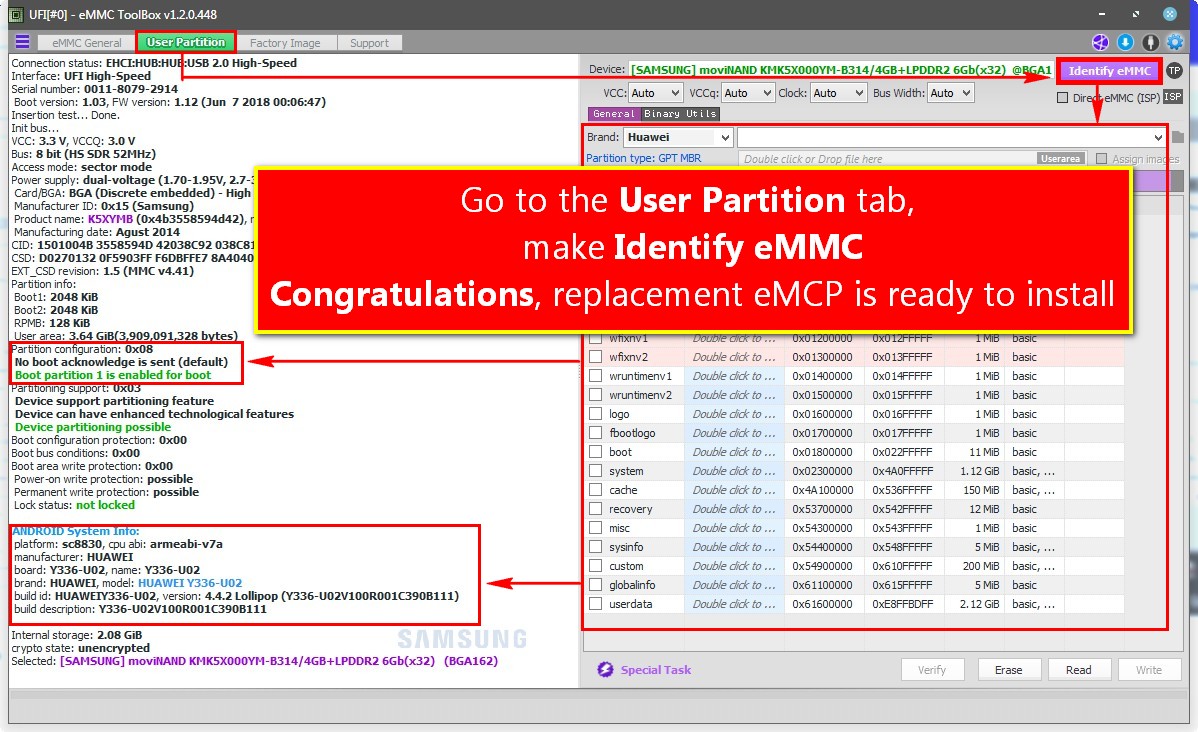Check the boot partition checkbox

pos(596,452)
